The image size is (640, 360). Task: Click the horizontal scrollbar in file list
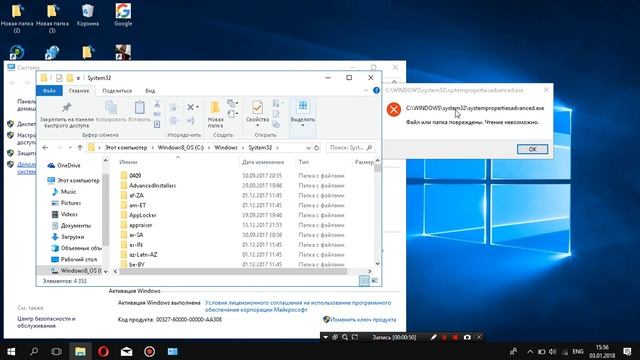(233, 271)
